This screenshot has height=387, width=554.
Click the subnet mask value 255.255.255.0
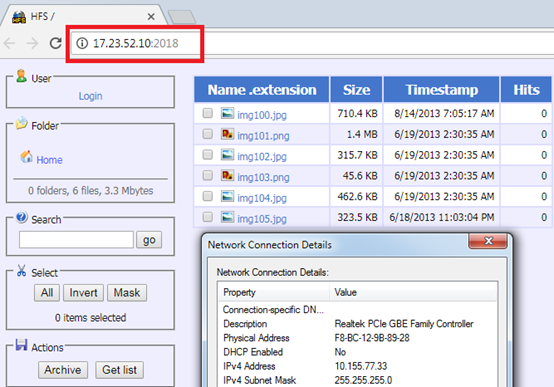(x=363, y=380)
